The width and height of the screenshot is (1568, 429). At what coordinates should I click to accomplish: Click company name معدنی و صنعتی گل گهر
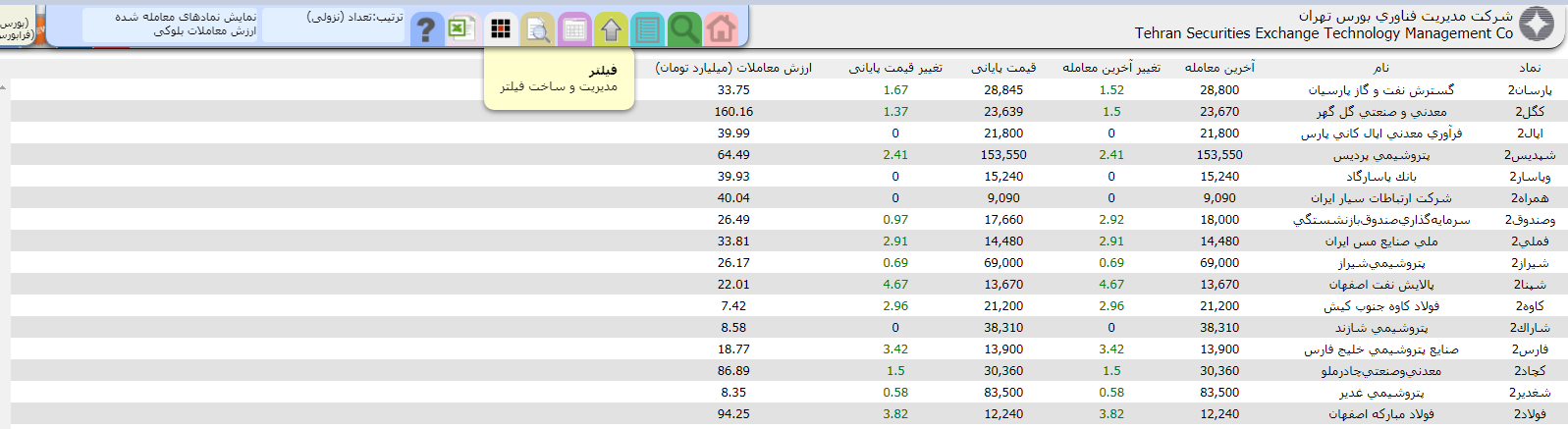click(x=1381, y=111)
